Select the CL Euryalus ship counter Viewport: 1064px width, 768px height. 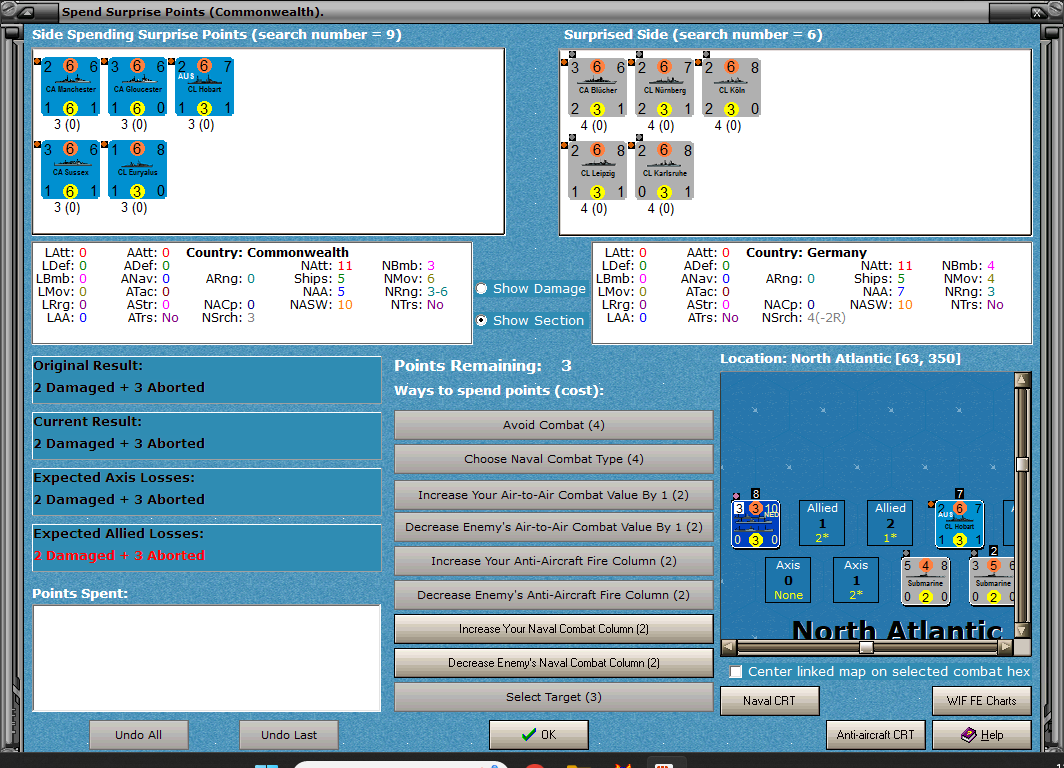click(138, 170)
